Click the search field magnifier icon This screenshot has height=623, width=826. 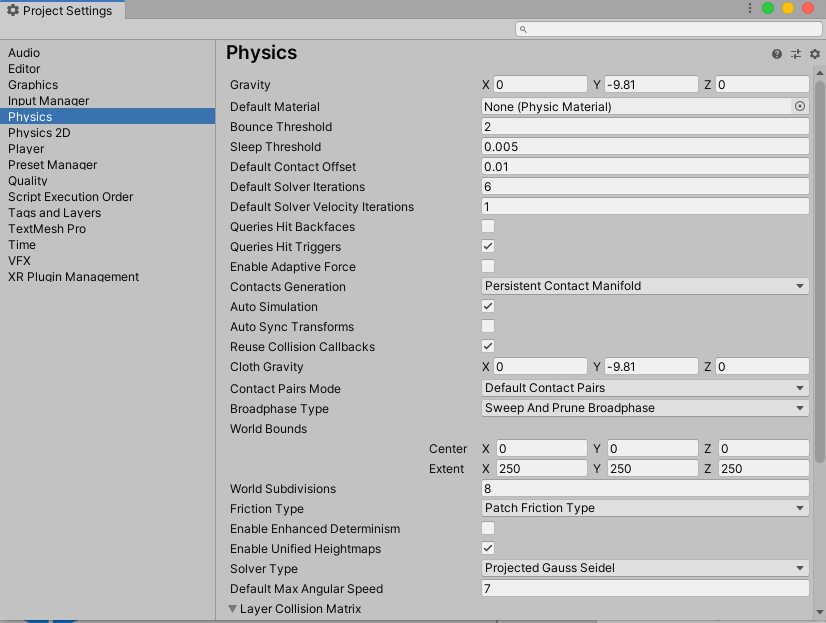(x=523, y=29)
